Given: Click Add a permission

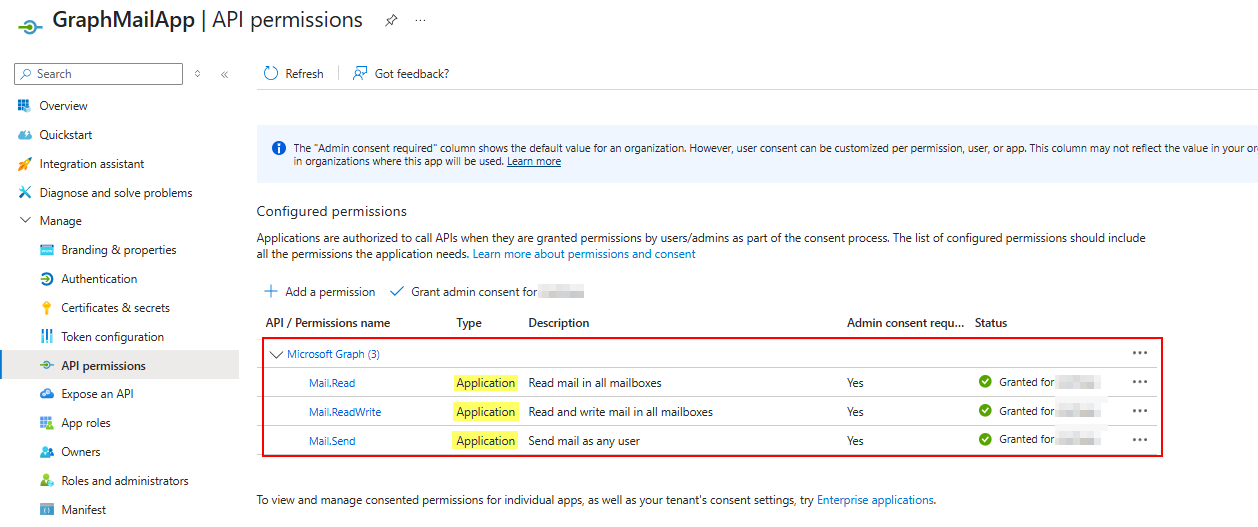Looking at the screenshot, I should pyautogui.click(x=320, y=292).
